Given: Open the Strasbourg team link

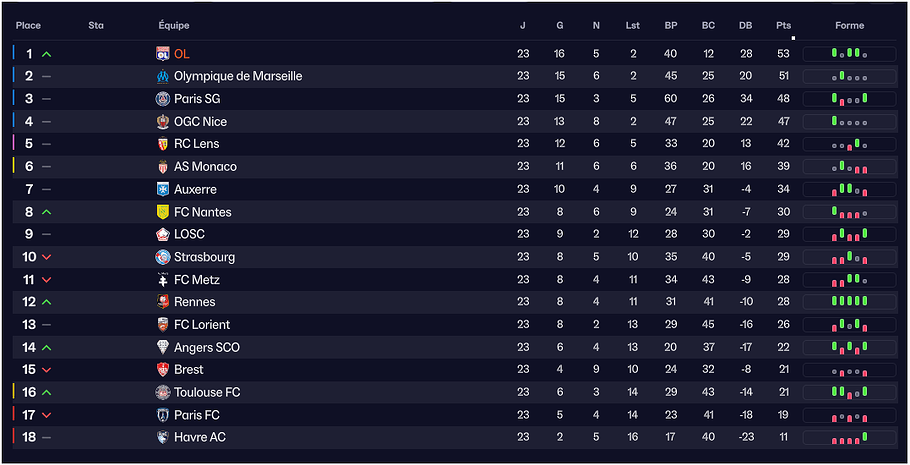Looking at the screenshot, I should (204, 257).
